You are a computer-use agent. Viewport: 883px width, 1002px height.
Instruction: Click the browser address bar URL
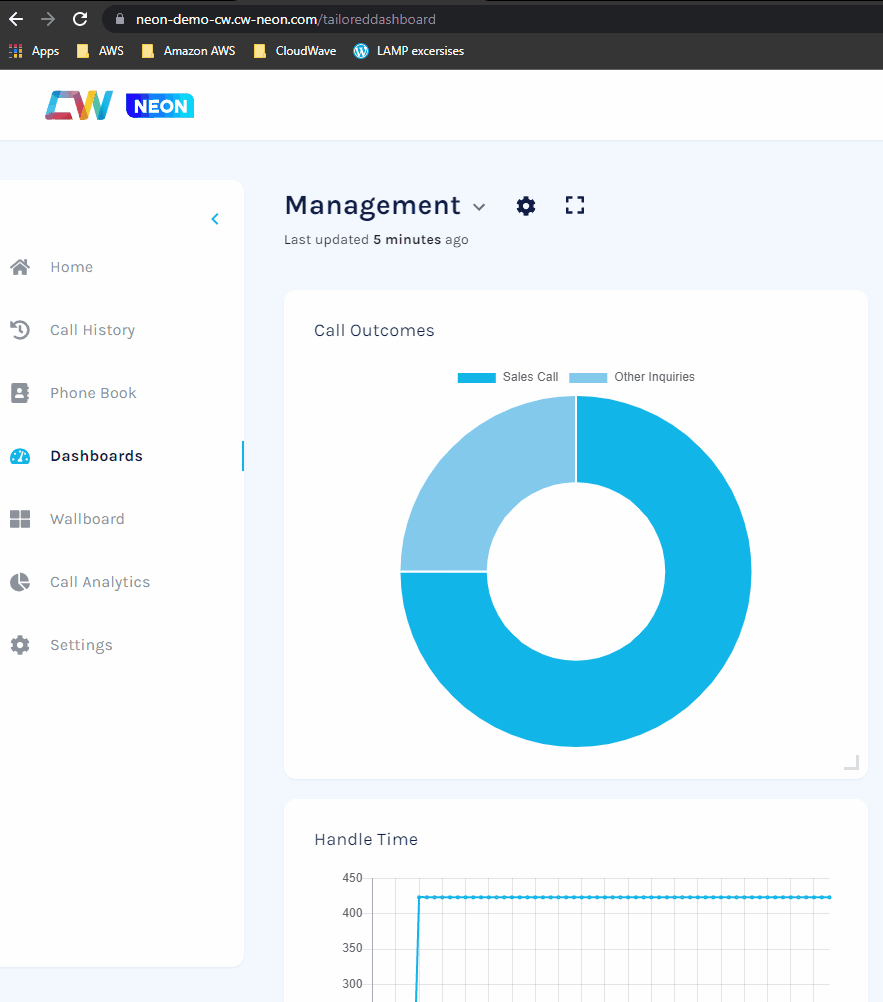[x=286, y=19]
